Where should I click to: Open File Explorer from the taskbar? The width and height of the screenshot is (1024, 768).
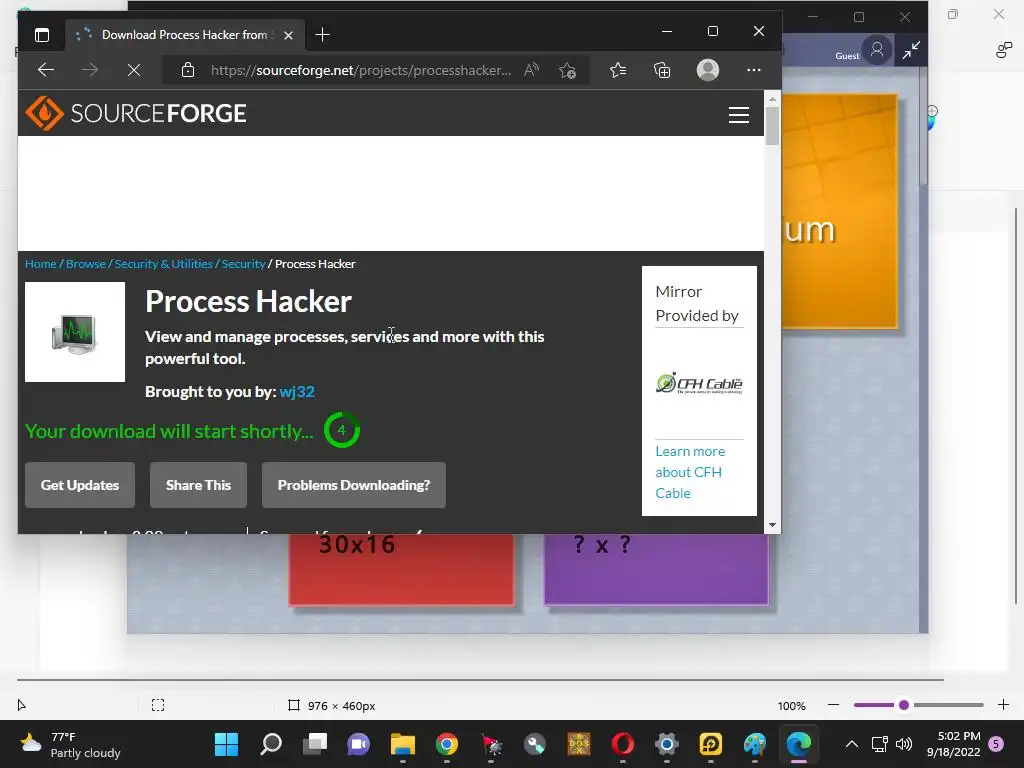point(403,744)
